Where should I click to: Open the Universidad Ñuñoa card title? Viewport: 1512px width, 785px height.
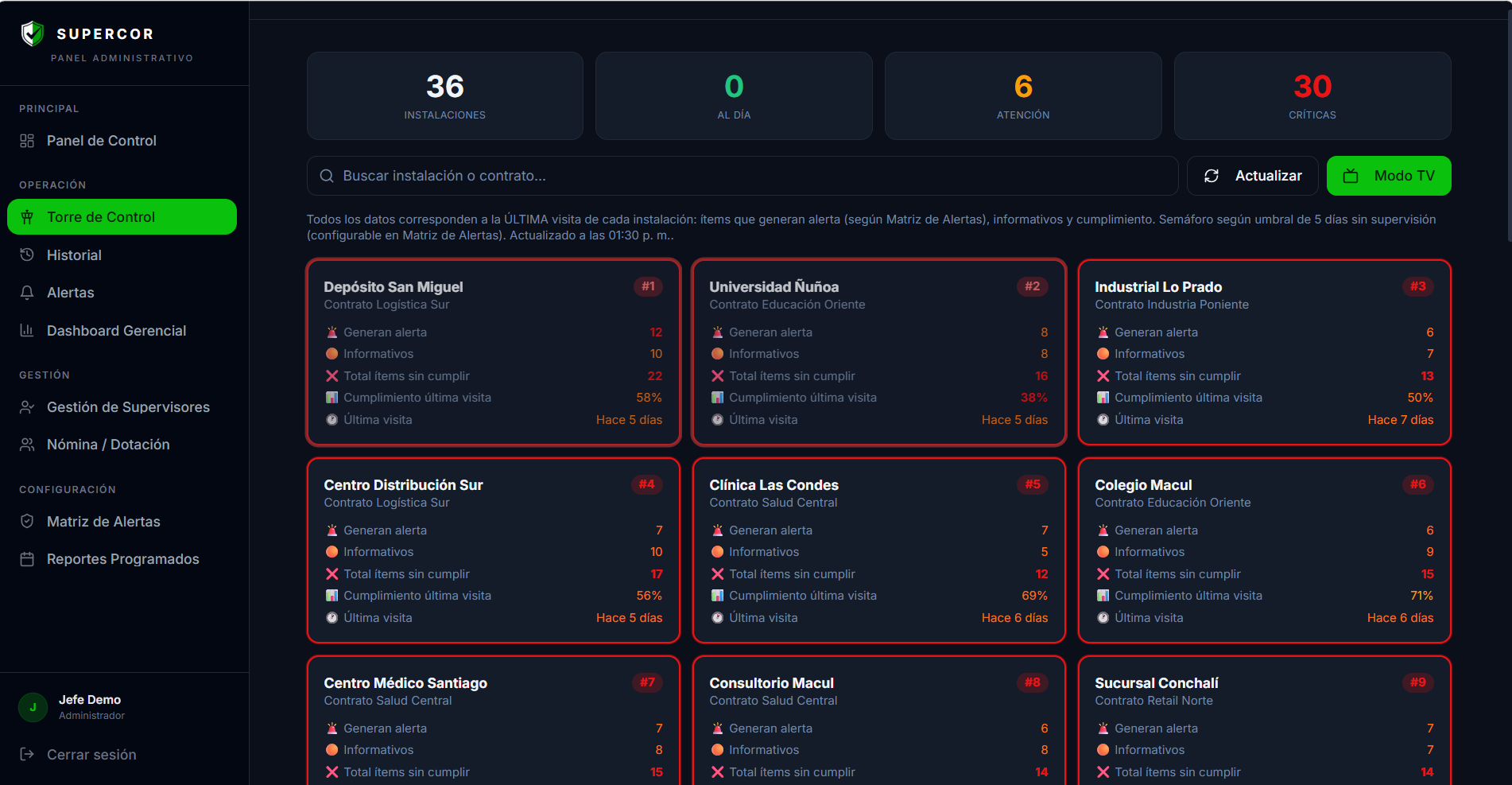coord(774,287)
